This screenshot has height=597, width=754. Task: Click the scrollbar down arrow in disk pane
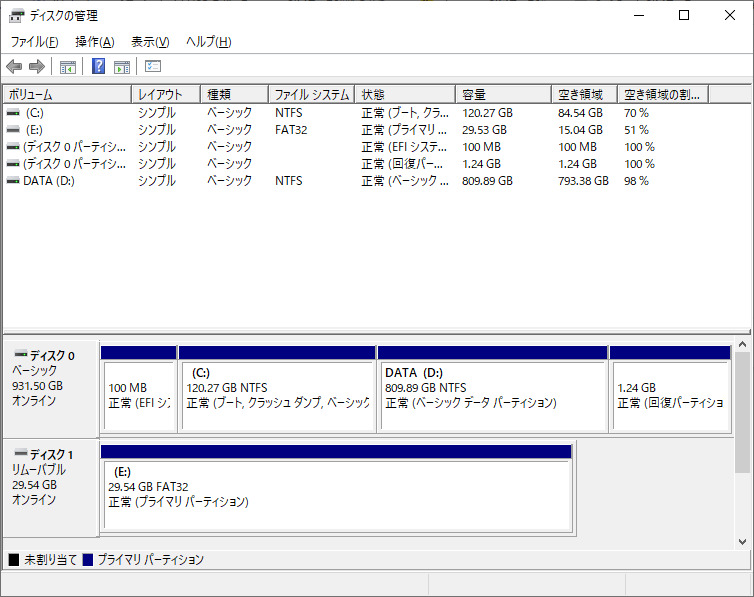coord(743,541)
